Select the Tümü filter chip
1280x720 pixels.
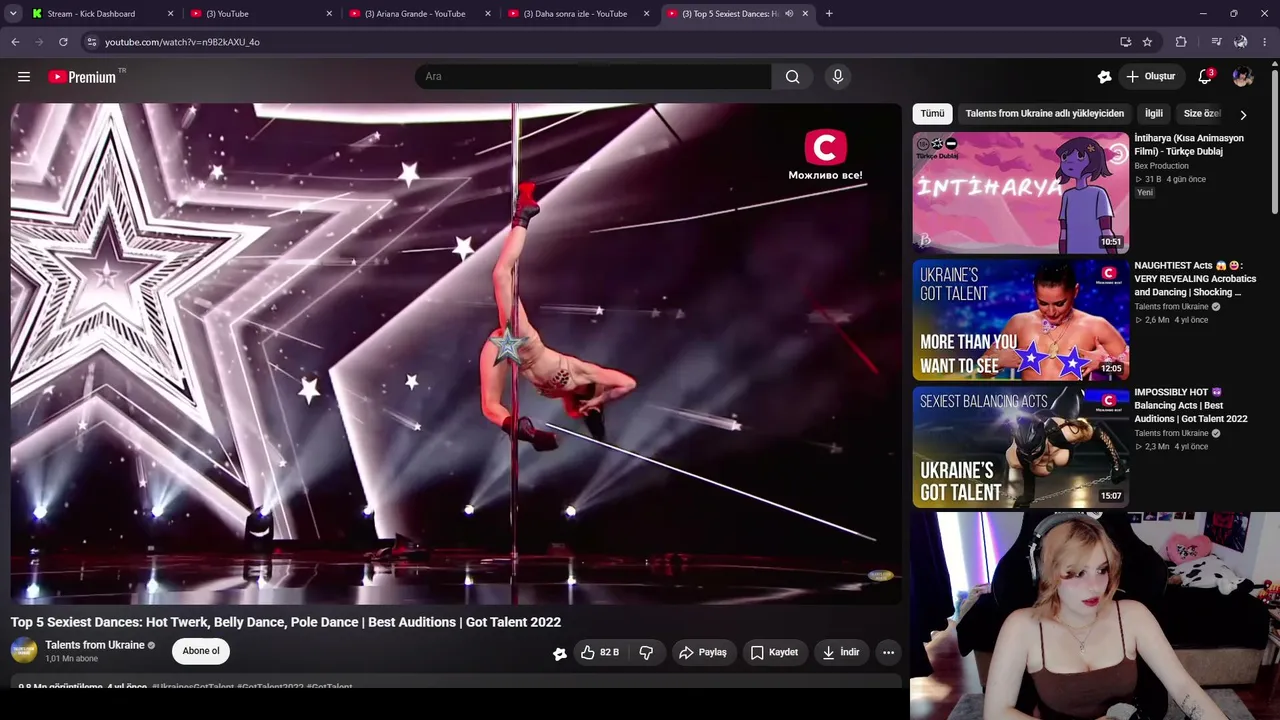click(932, 114)
